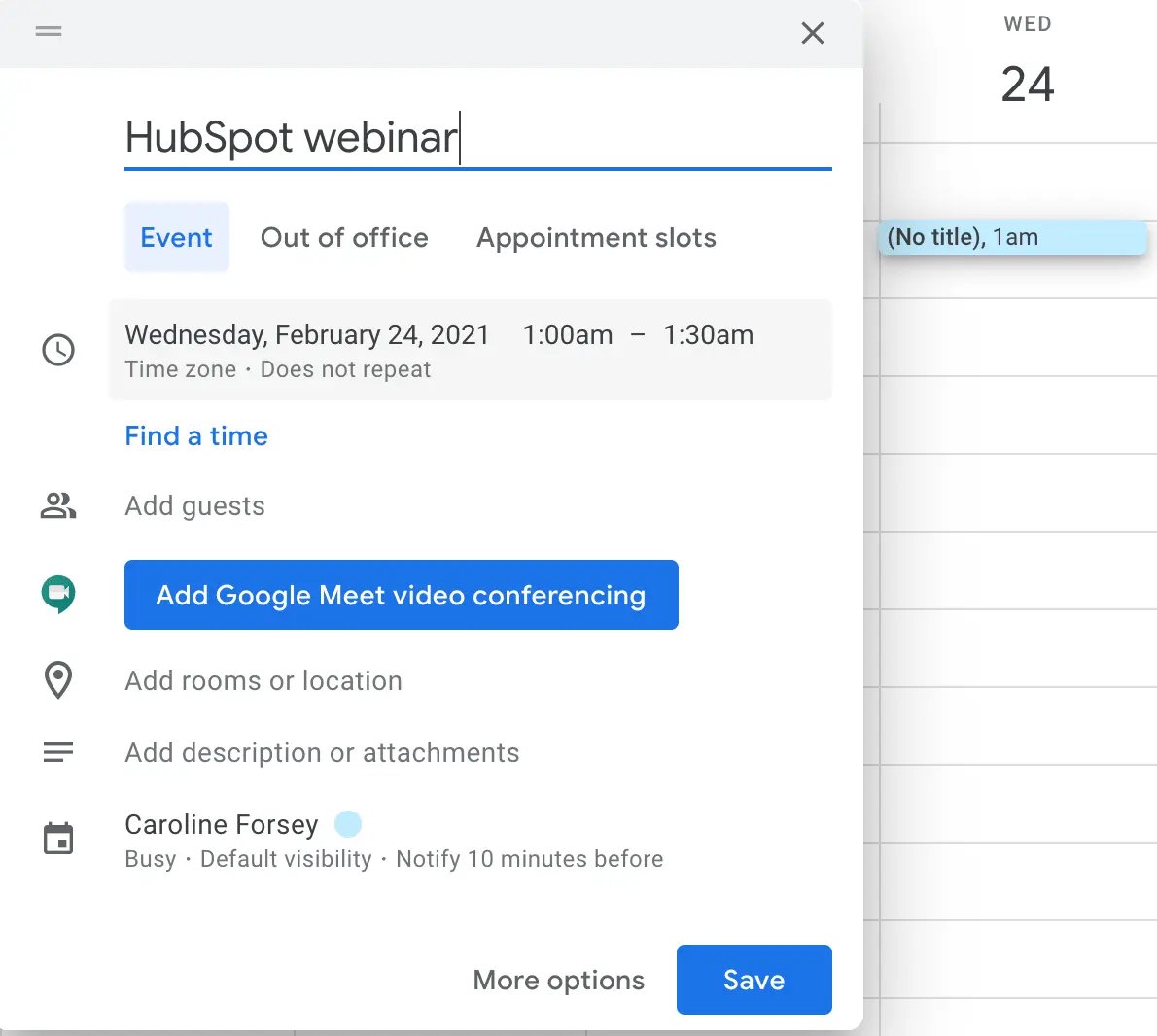1157x1036 pixels.
Task: Switch to Appointment slots tab
Action: (x=596, y=238)
